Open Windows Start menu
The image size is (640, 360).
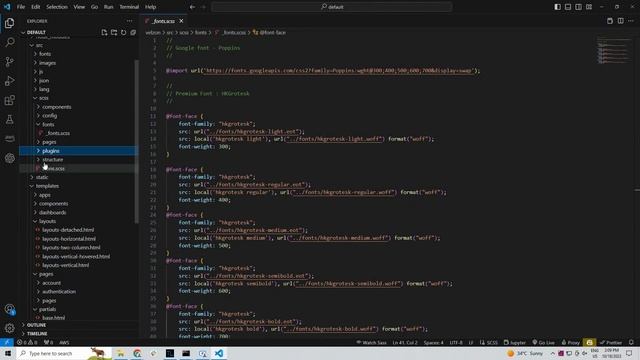(8, 353)
